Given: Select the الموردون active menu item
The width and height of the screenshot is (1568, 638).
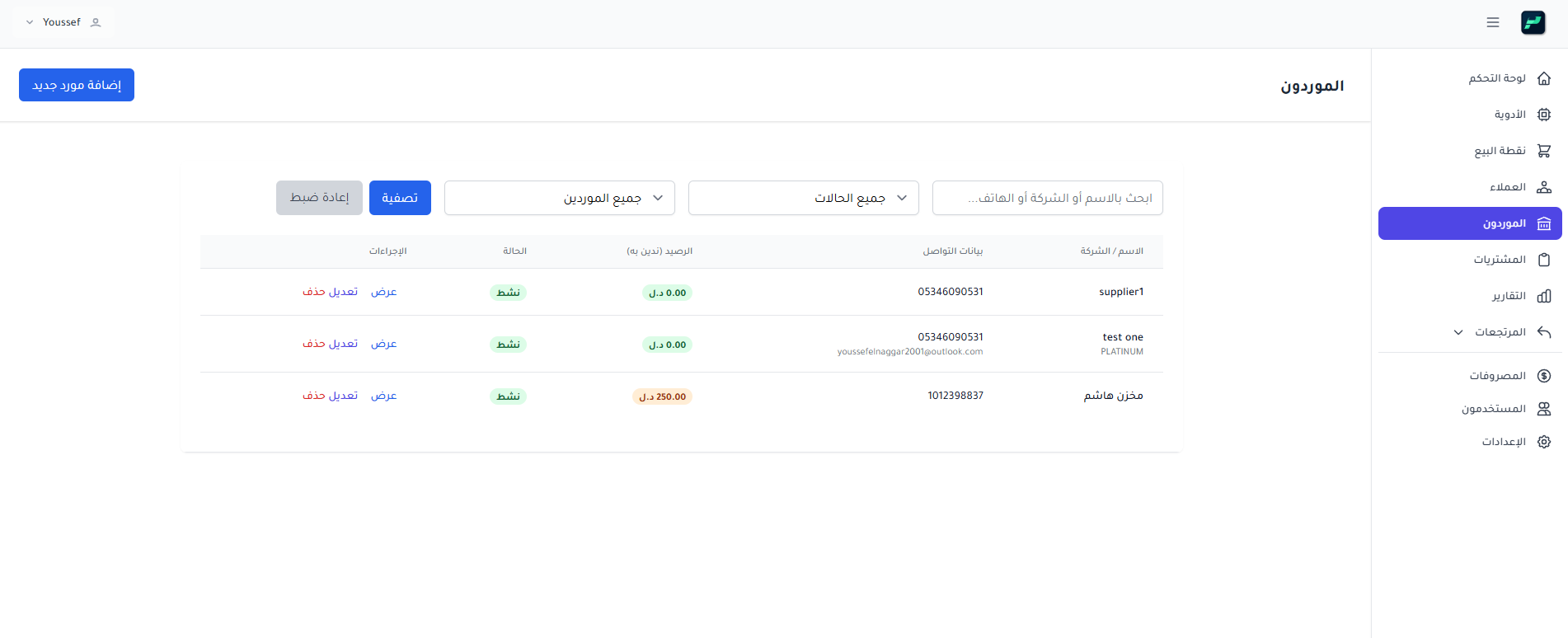Looking at the screenshot, I should pyautogui.click(x=1470, y=223).
